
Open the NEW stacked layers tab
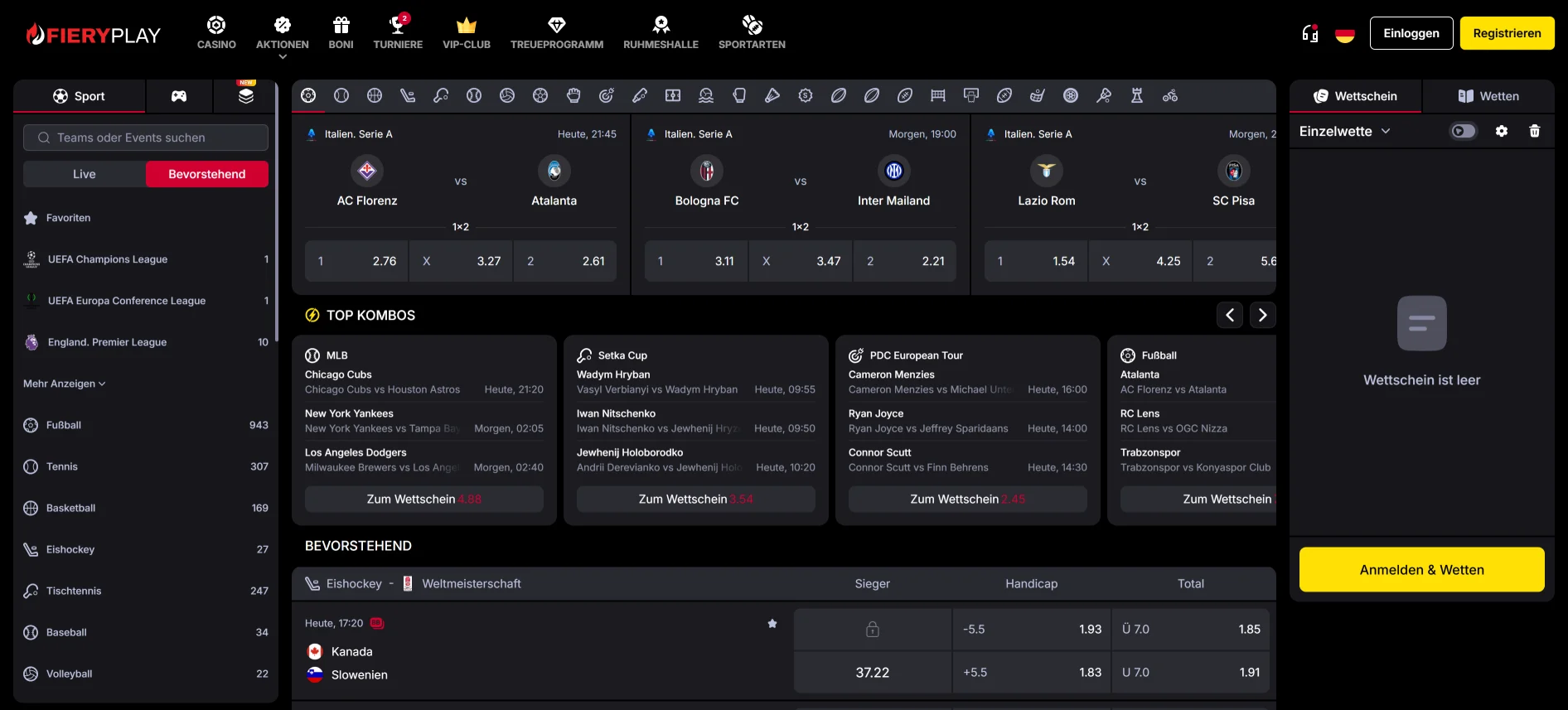pos(246,96)
